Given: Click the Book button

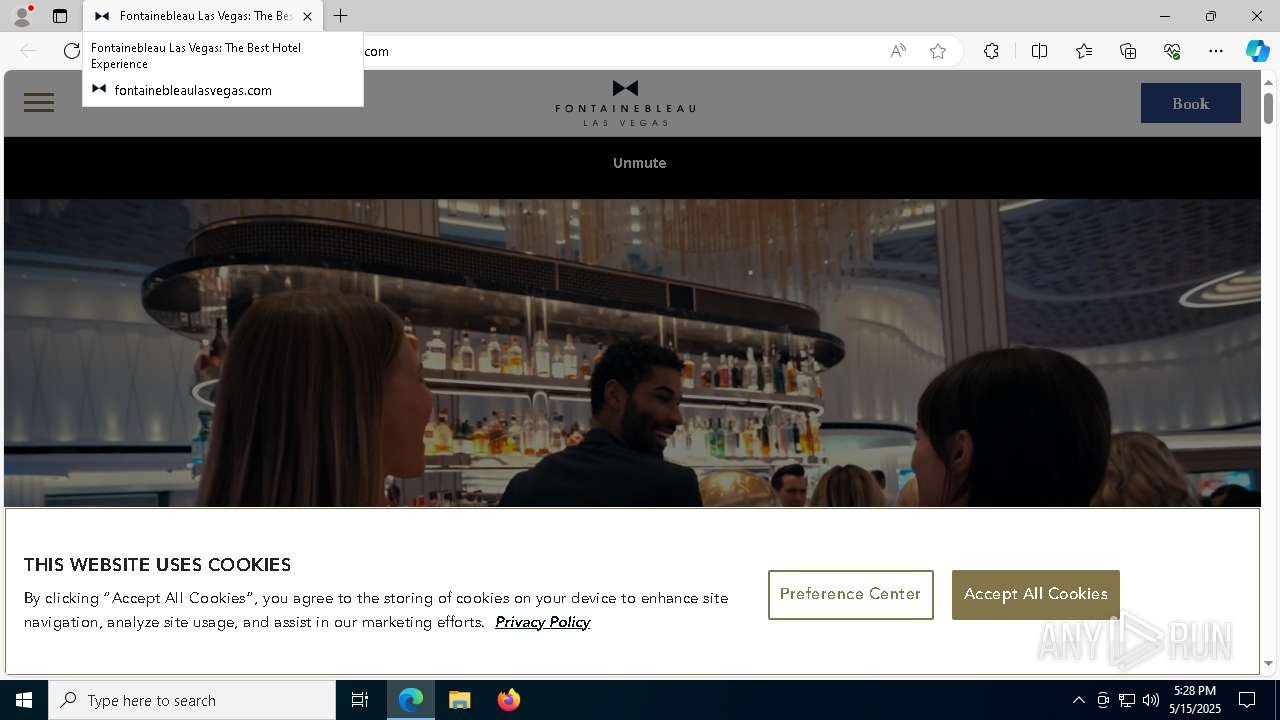Looking at the screenshot, I should (1190, 103).
